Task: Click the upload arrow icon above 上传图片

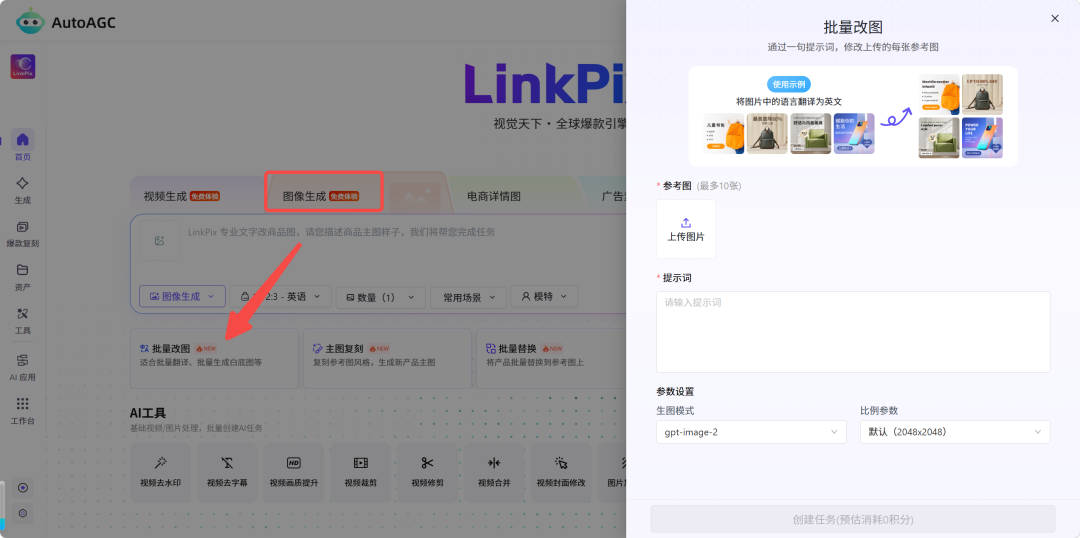Action: [685, 223]
